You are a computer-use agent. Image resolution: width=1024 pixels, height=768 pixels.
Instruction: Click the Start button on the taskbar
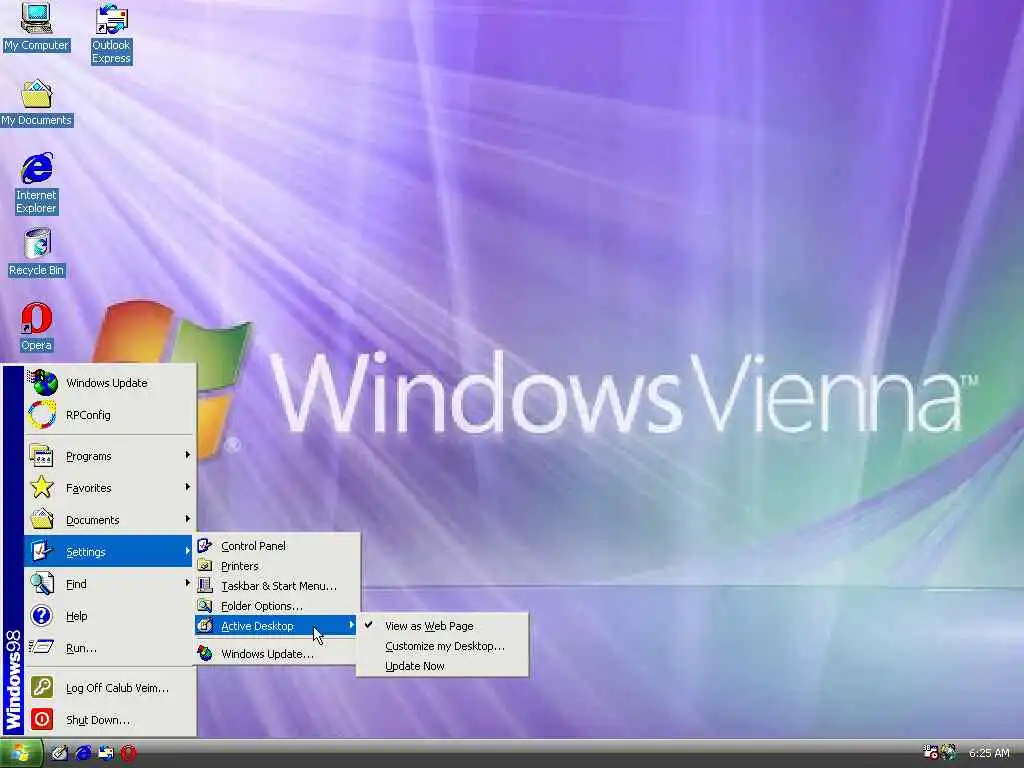coord(21,753)
